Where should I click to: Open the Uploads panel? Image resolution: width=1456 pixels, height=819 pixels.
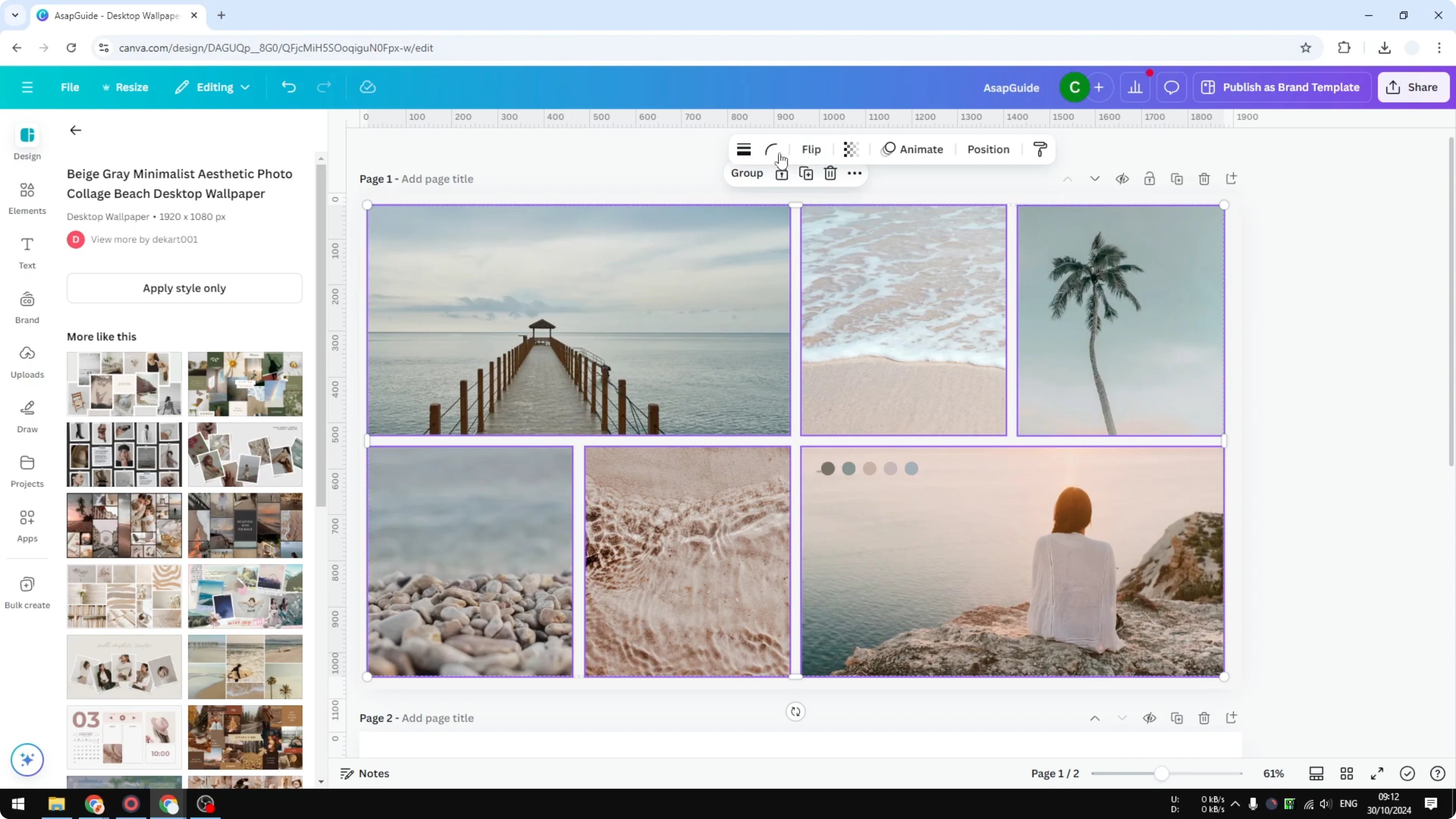pos(27,362)
